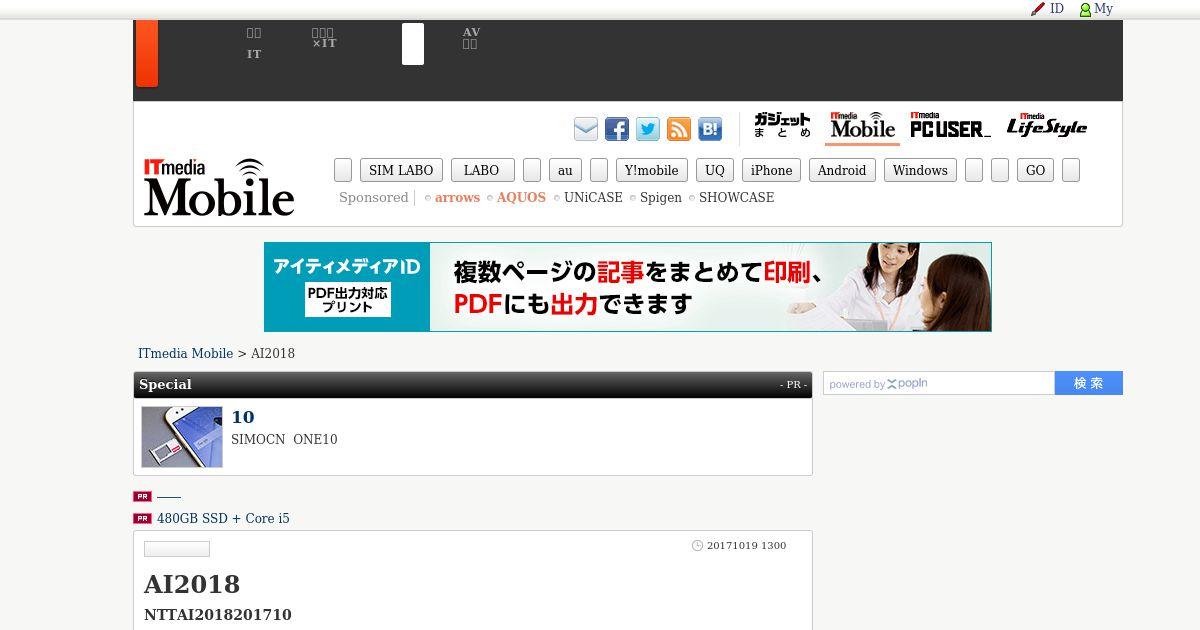This screenshot has height=630, width=1200.
Task: Open the Android category button
Action: [x=842, y=170]
